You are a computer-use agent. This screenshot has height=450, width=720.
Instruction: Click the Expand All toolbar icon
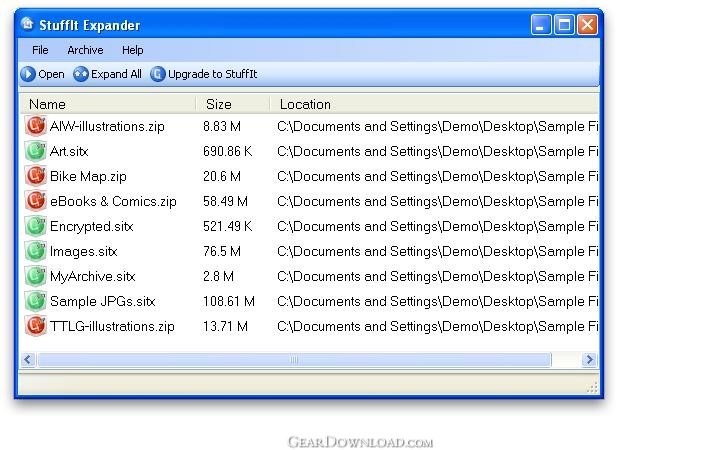tap(81, 74)
